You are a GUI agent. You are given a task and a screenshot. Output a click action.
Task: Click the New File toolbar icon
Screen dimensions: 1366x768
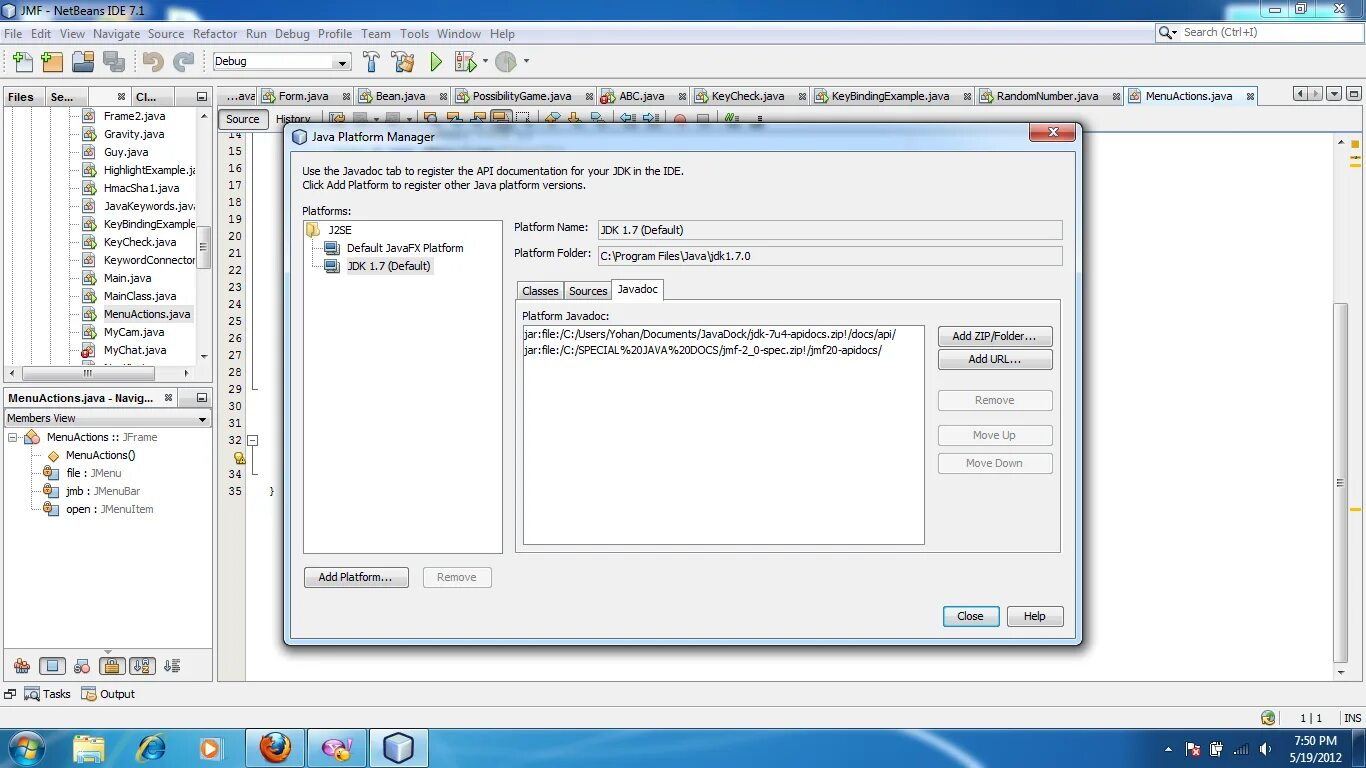pos(22,62)
